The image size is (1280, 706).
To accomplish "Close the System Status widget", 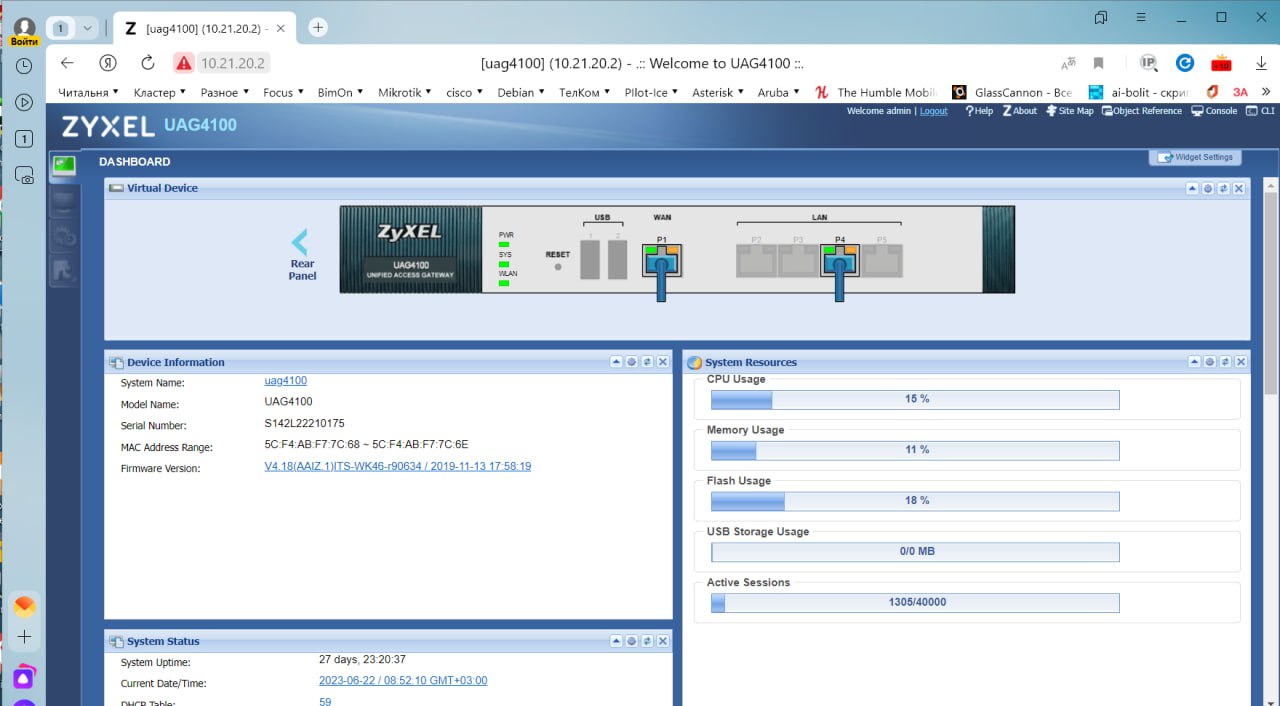I will (663, 641).
